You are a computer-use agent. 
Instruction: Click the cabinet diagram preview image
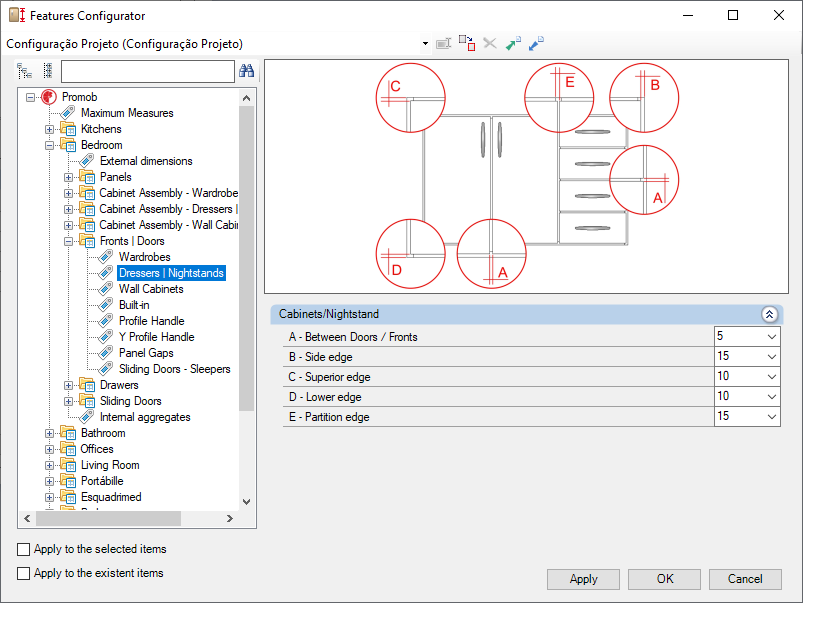point(527,176)
